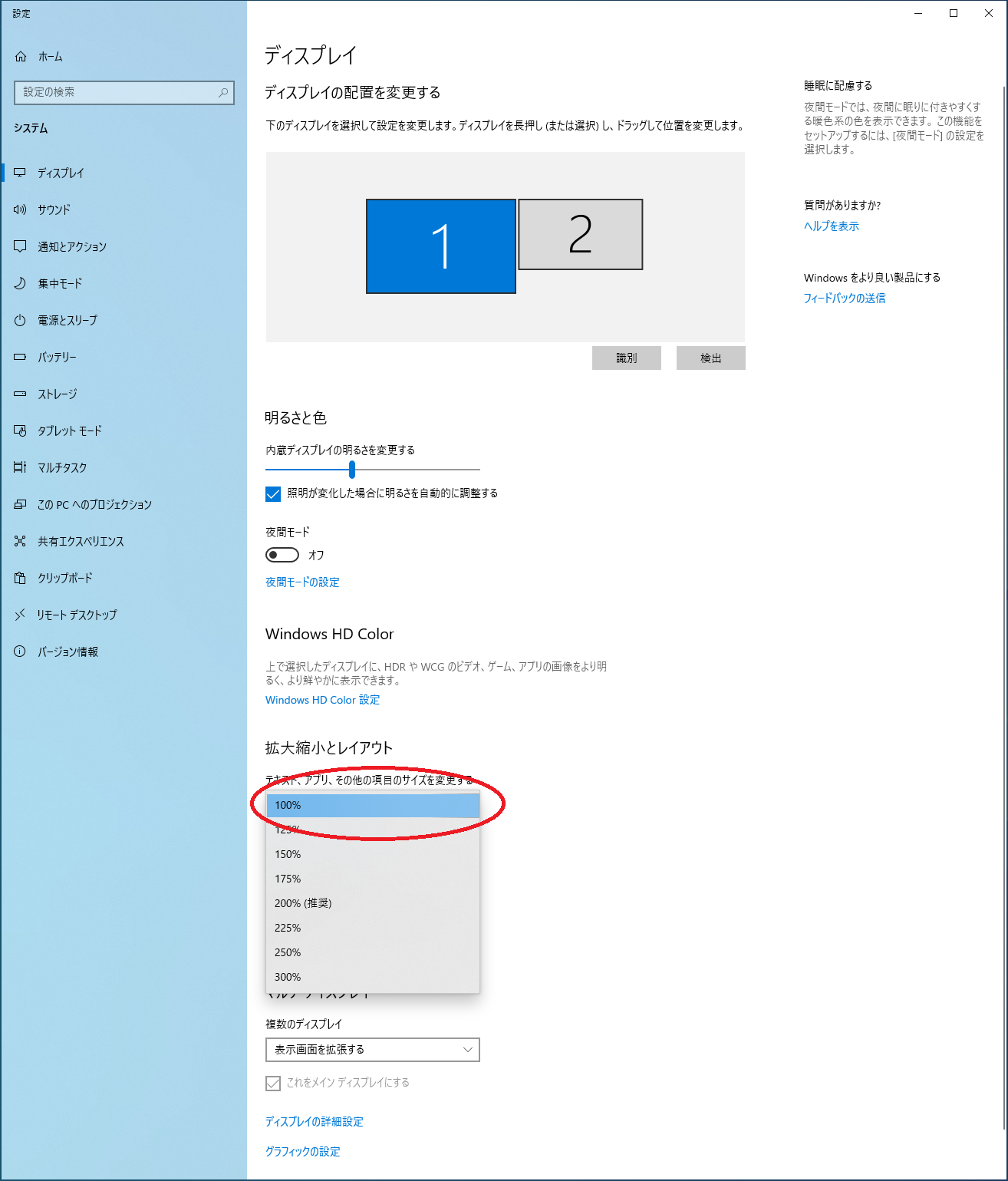This screenshot has width=1008, height=1181.
Task: Click the マルチタスク icon
Action: tap(21, 467)
